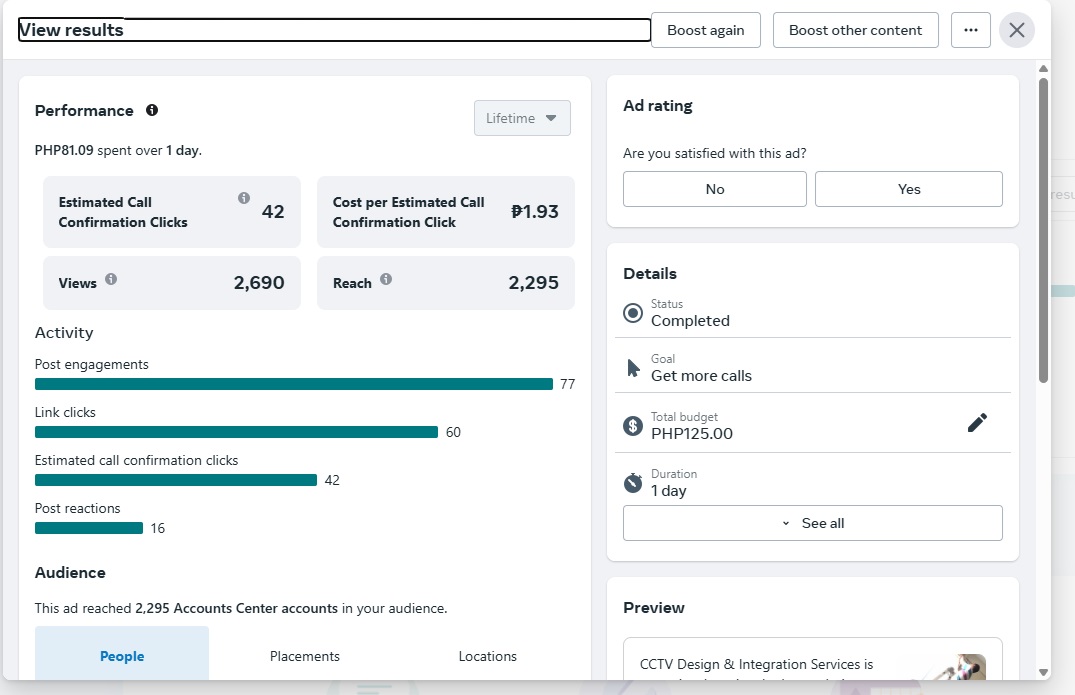This screenshot has height=695, width=1075.
Task: Click the Status completed radio icon
Action: point(633,313)
